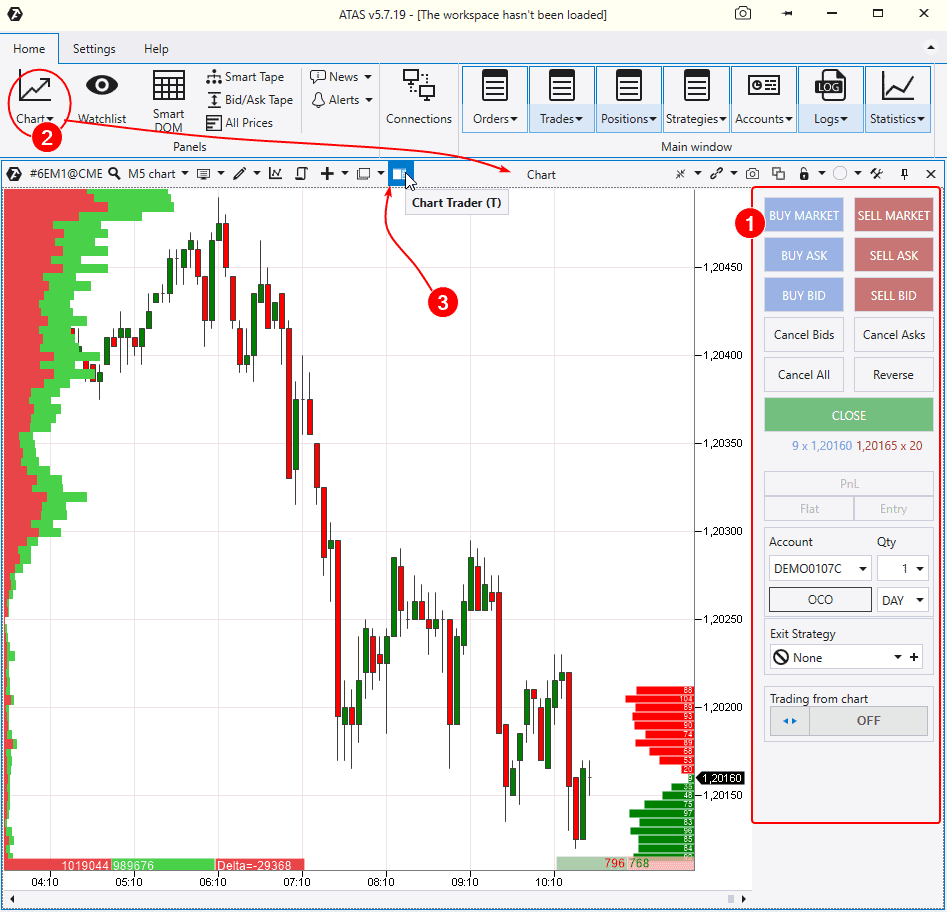
Task: Open the Watchlist panel
Action: coord(102,98)
